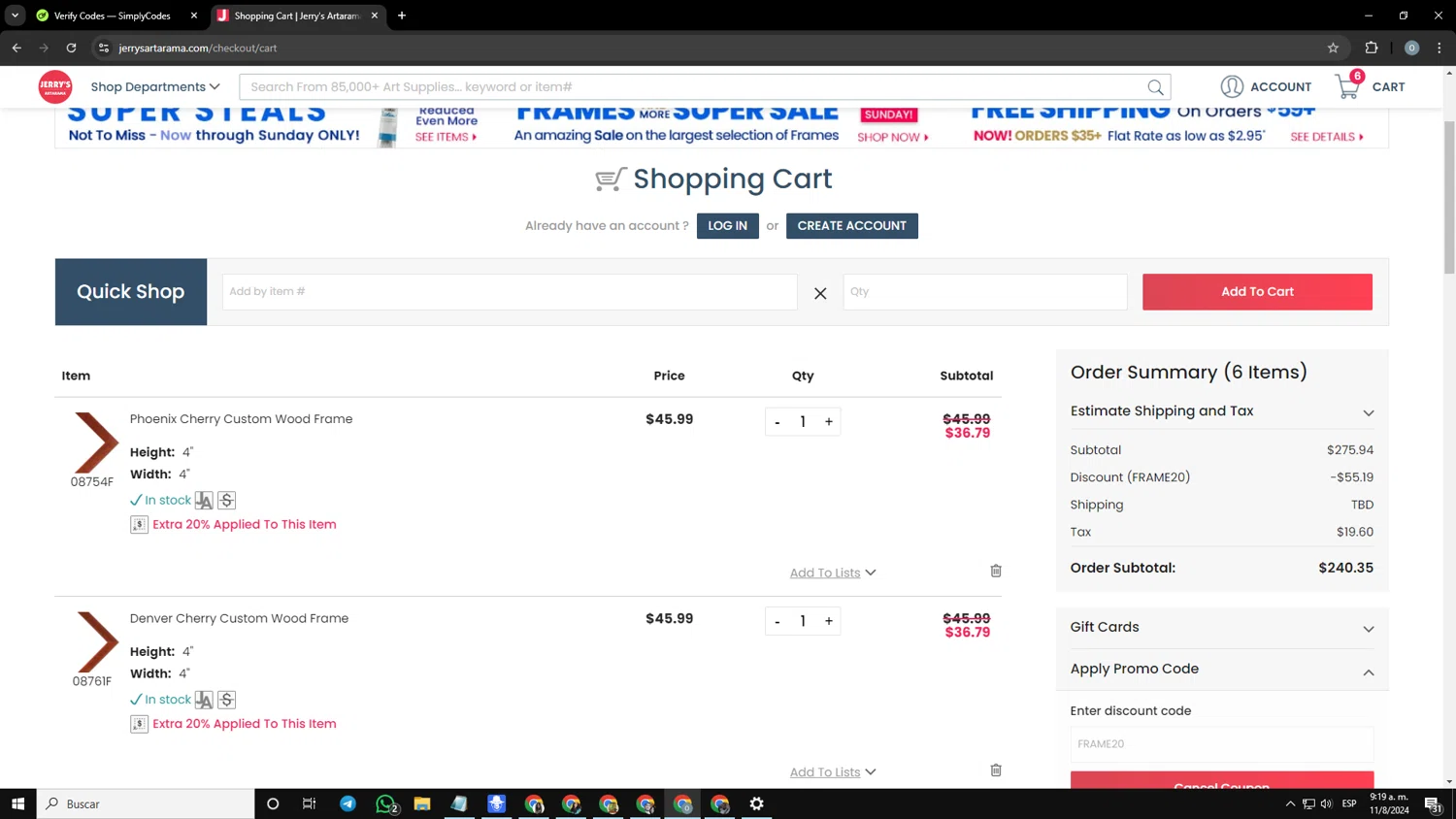Increase quantity of Phoenix Cherry frame
Screen dimensions: 1456x819
coord(829,422)
